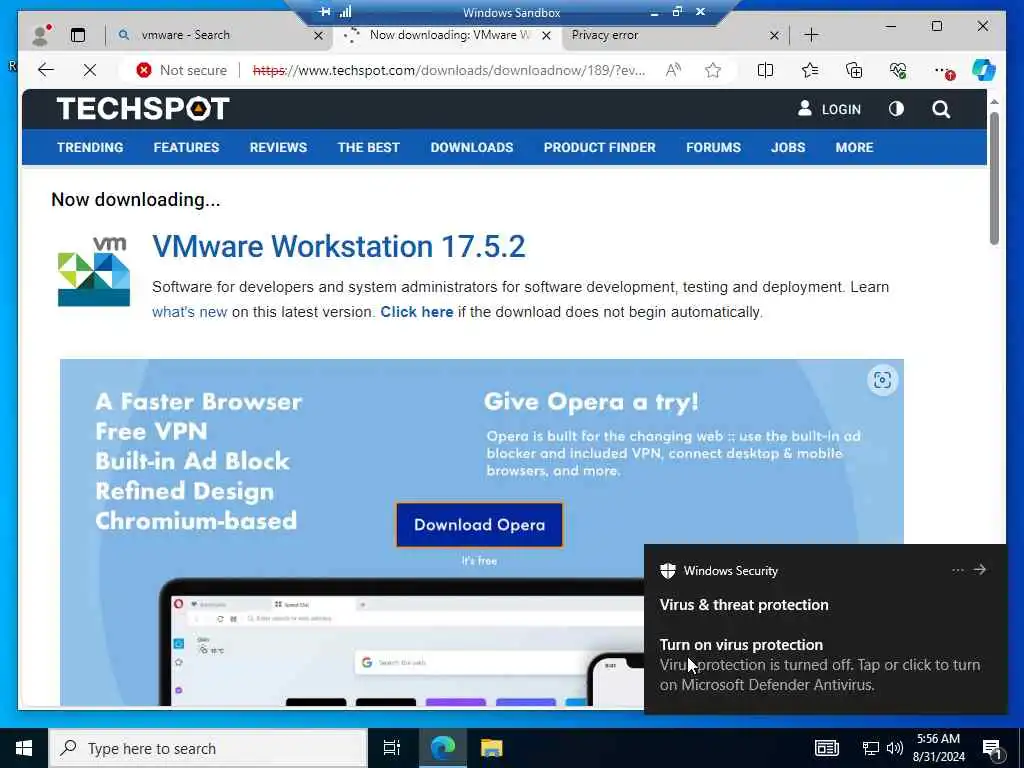The width and height of the screenshot is (1024, 768).
Task: Click the visual search icon on Opera ad
Action: (882, 380)
